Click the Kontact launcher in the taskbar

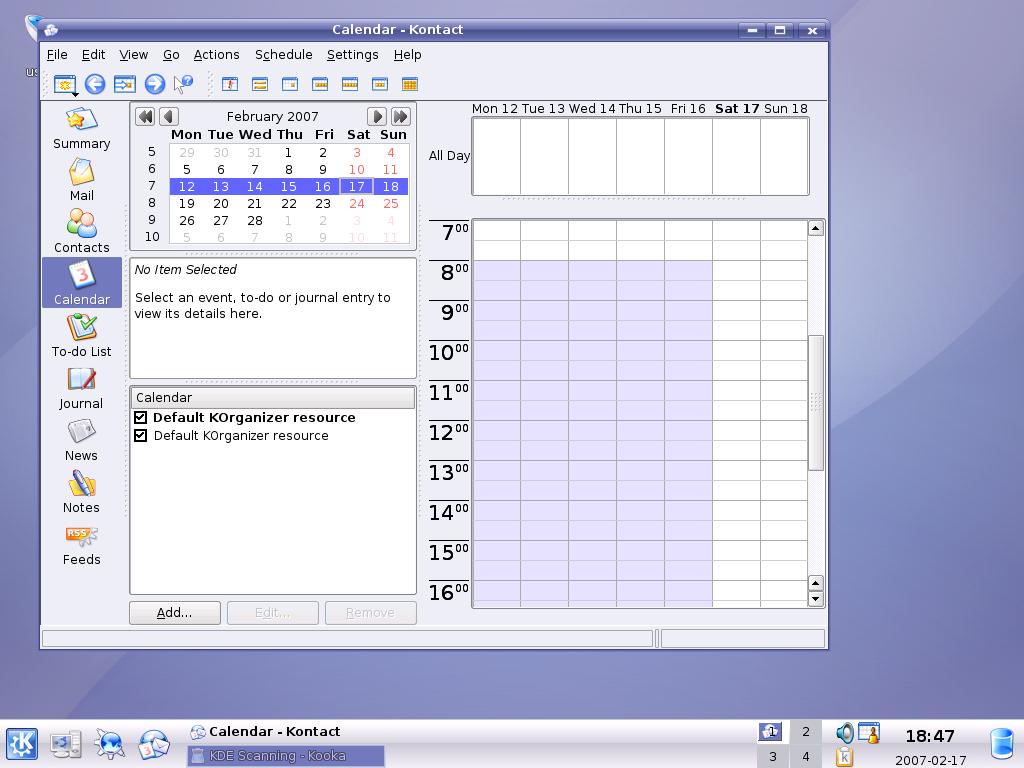(x=154, y=744)
